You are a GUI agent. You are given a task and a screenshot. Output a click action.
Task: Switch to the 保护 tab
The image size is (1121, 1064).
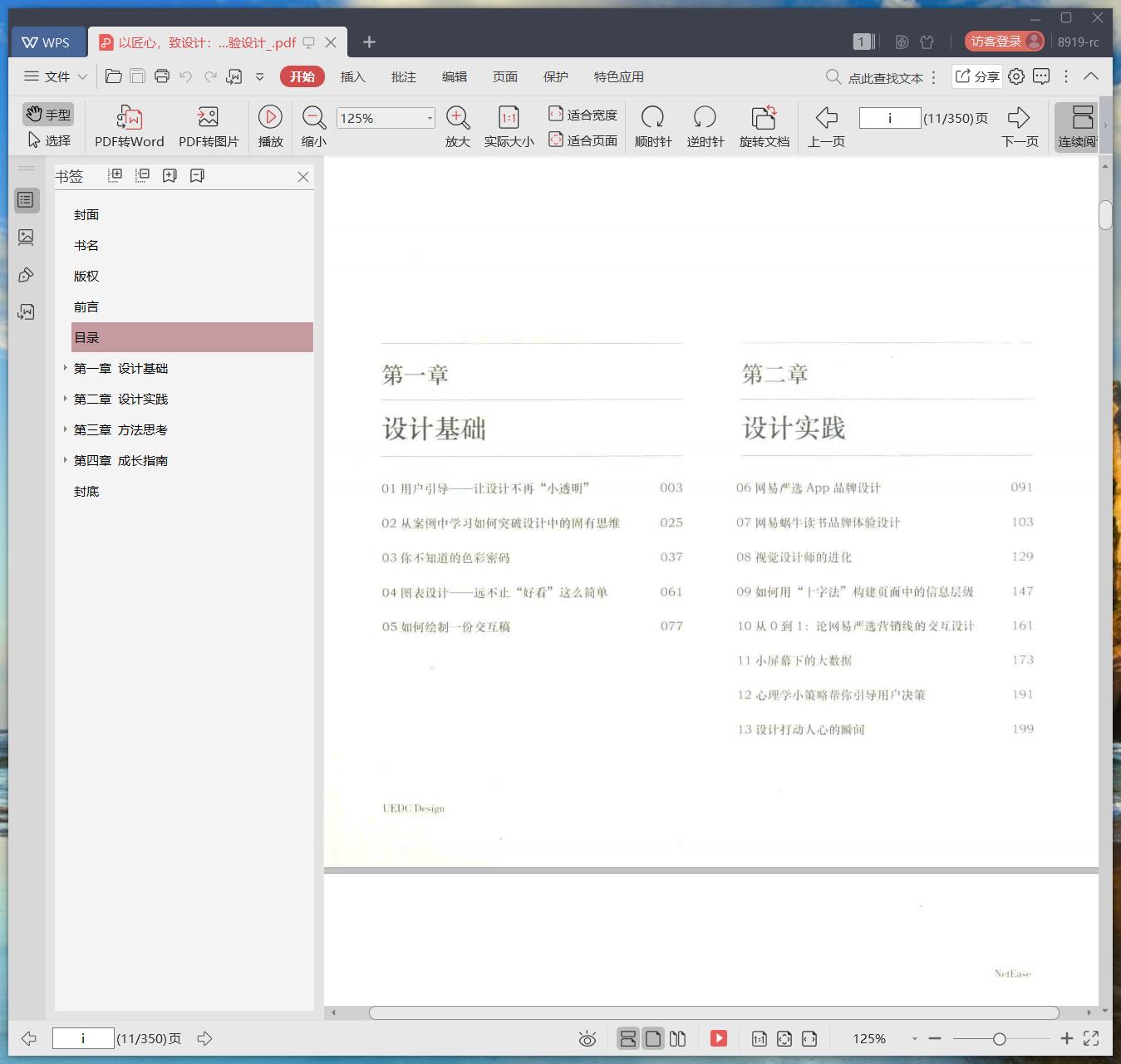[x=555, y=76]
